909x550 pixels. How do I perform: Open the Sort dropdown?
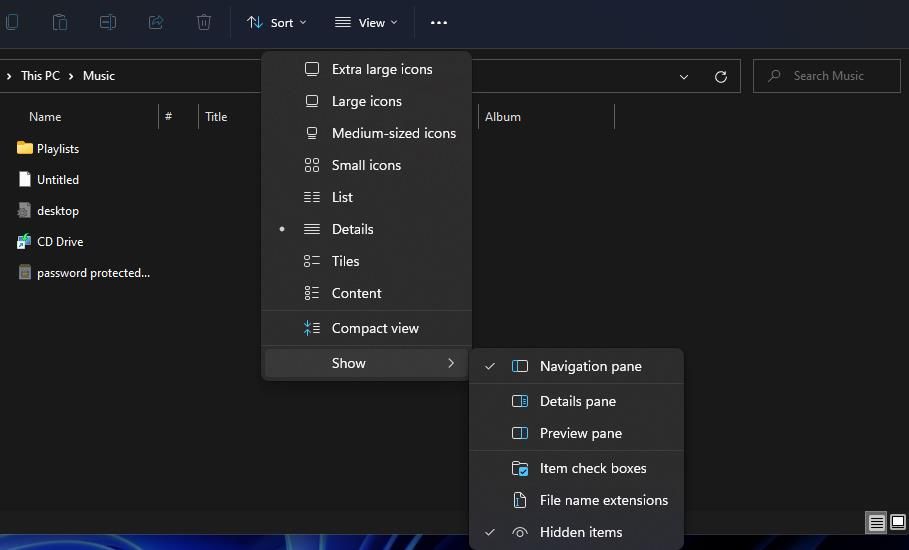click(276, 22)
